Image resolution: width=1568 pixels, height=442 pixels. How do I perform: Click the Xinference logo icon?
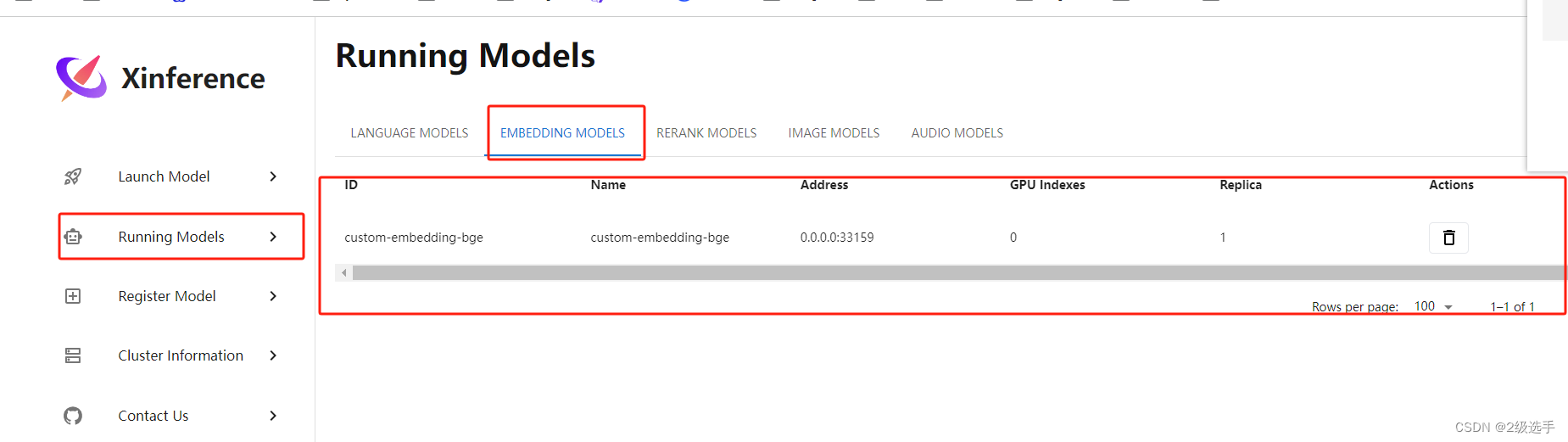tap(81, 77)
